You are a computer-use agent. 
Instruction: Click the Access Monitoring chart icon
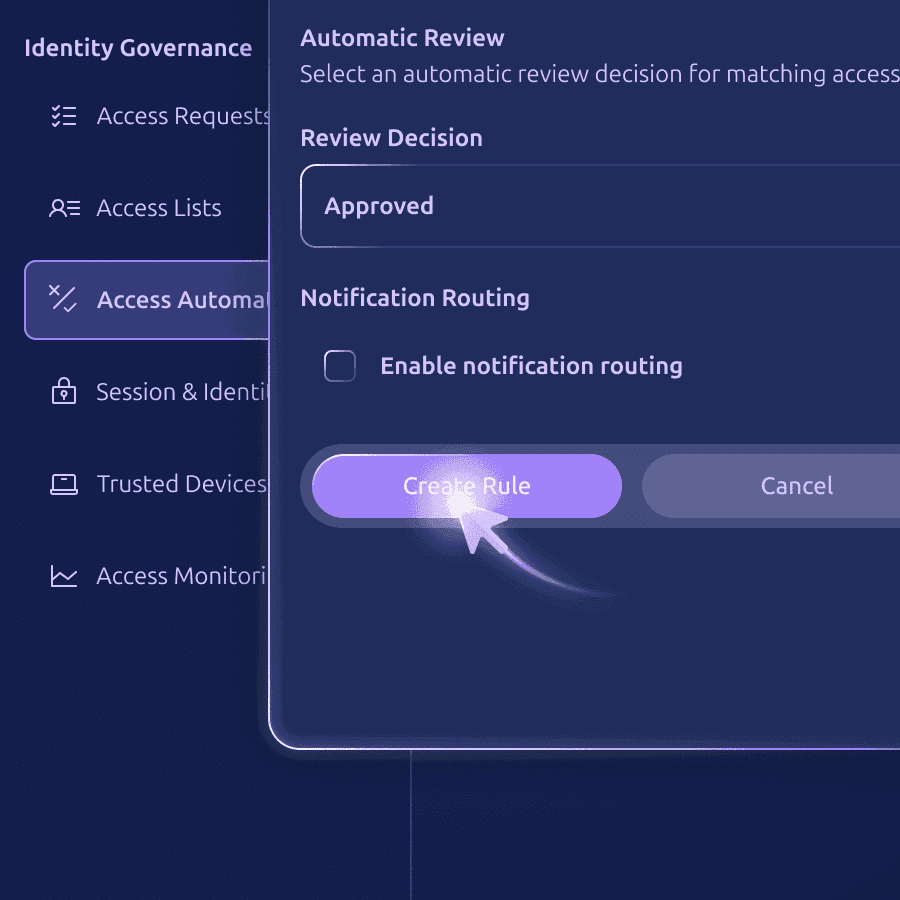tap(64, 577)
